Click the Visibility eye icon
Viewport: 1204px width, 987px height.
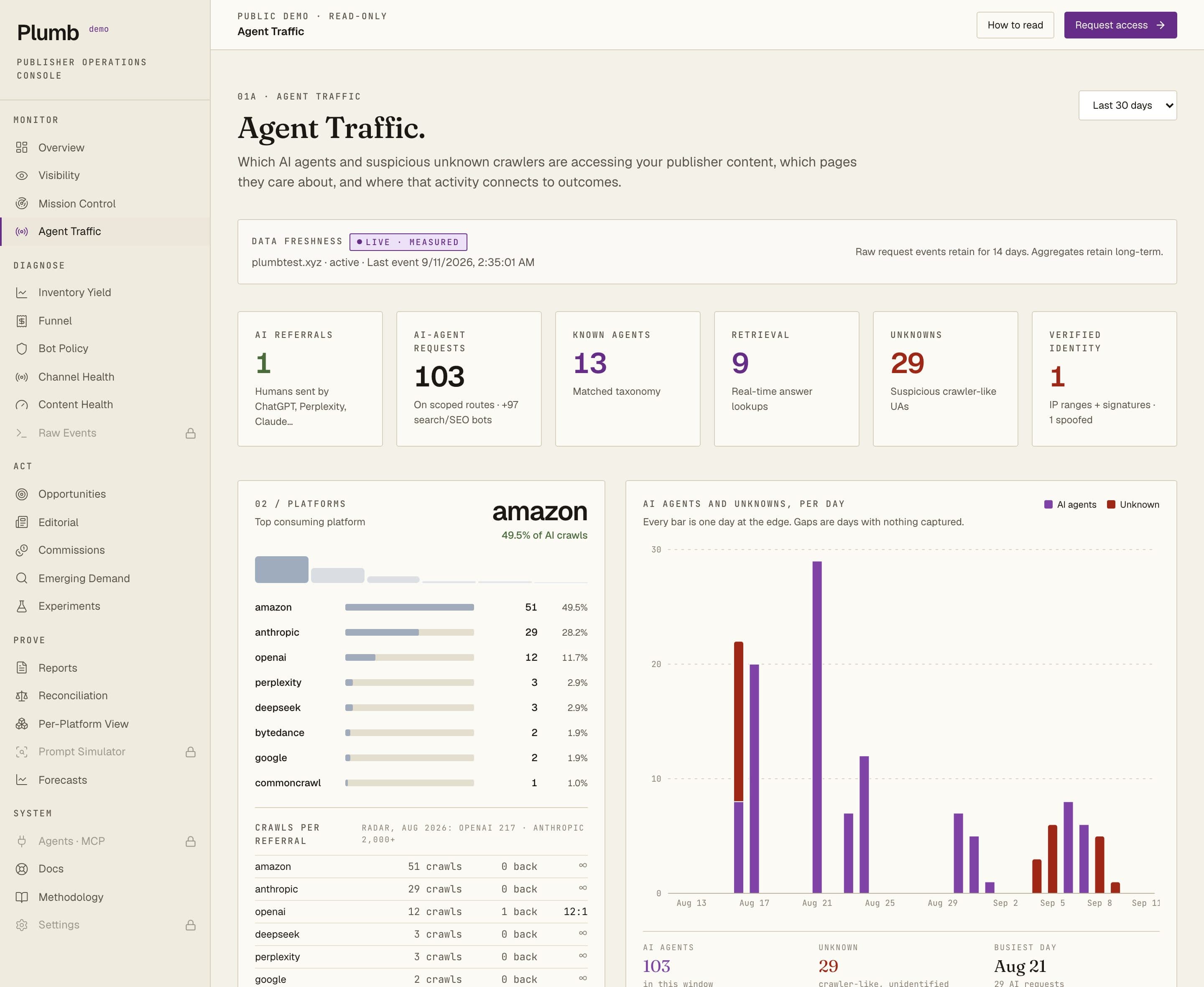22,176
